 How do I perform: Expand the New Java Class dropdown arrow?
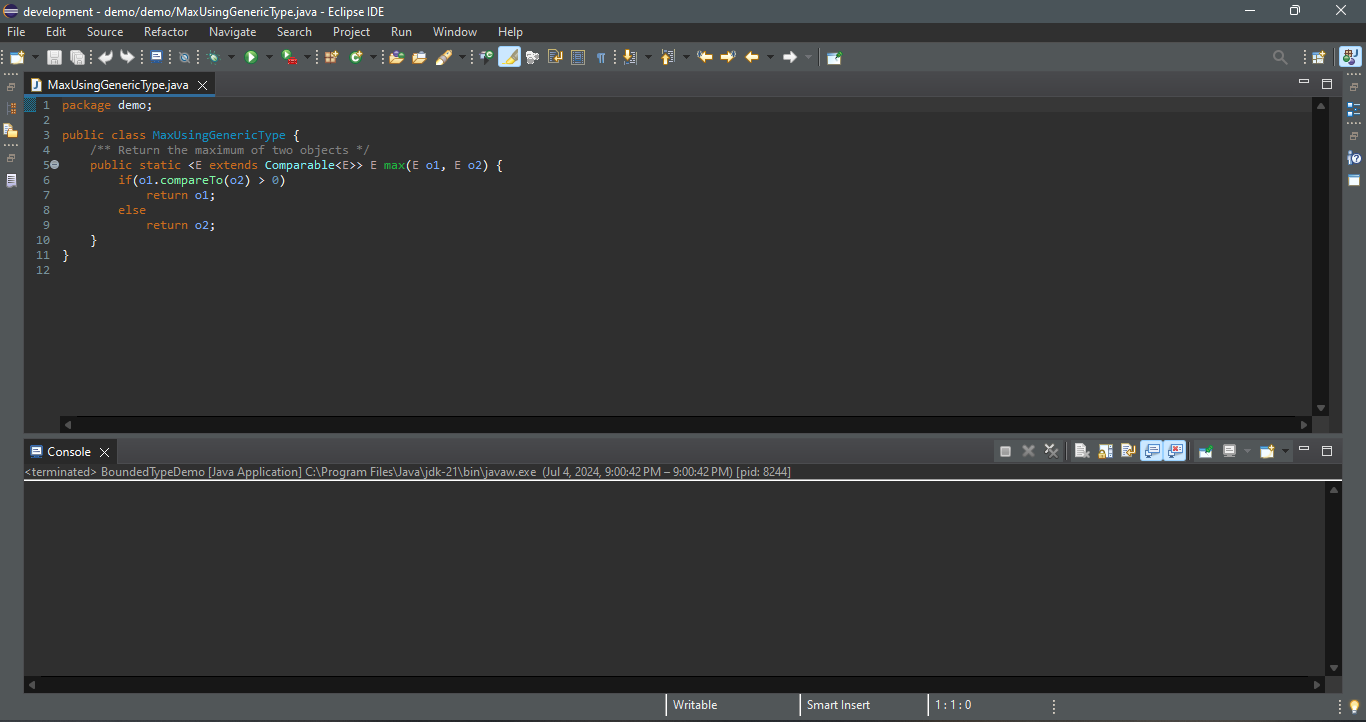point(373,57)
